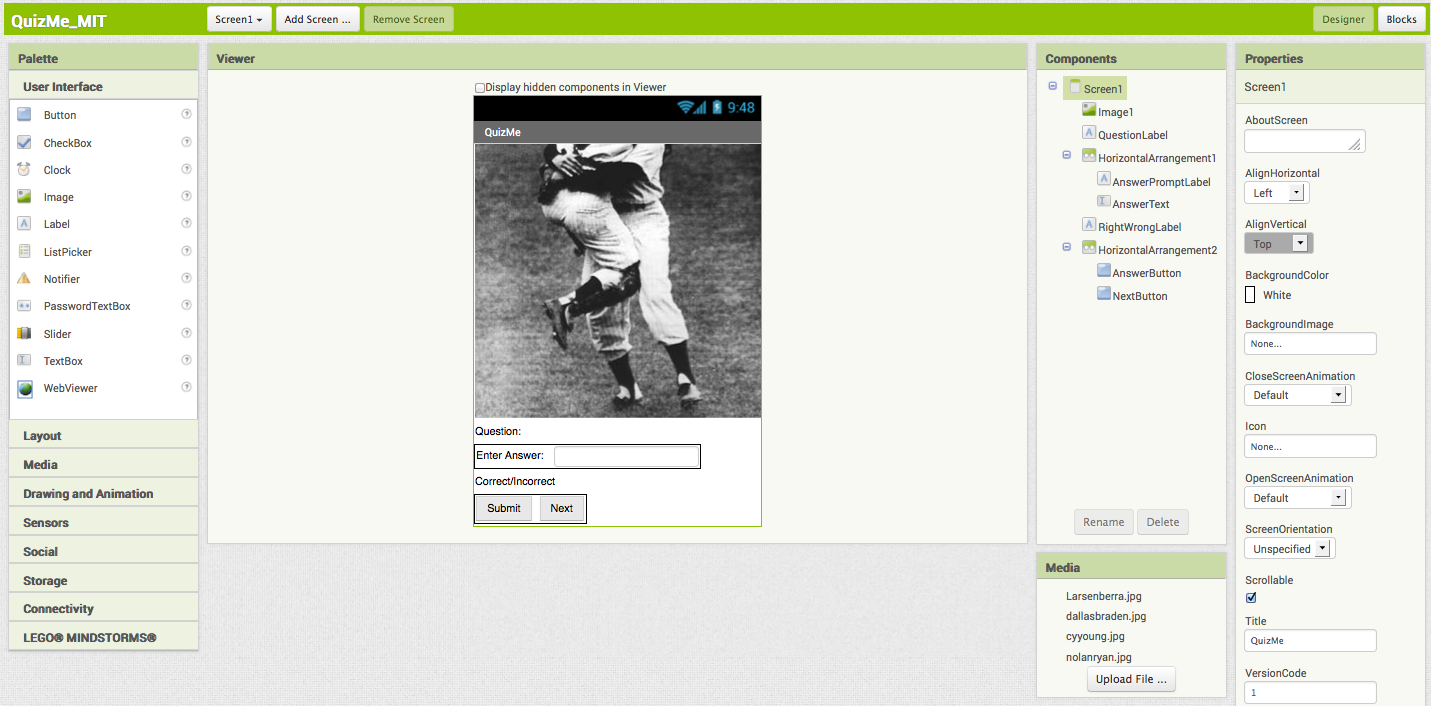The image size is (1431, 706).
Task: Select the CheckBox palette icon
Action: pos(24,143)
